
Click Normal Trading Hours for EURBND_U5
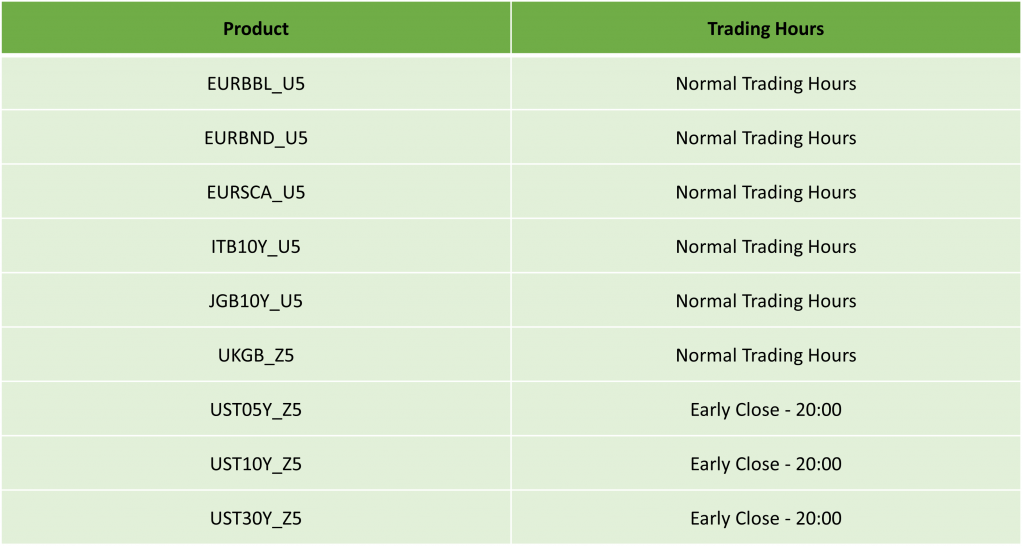[766, 138]
